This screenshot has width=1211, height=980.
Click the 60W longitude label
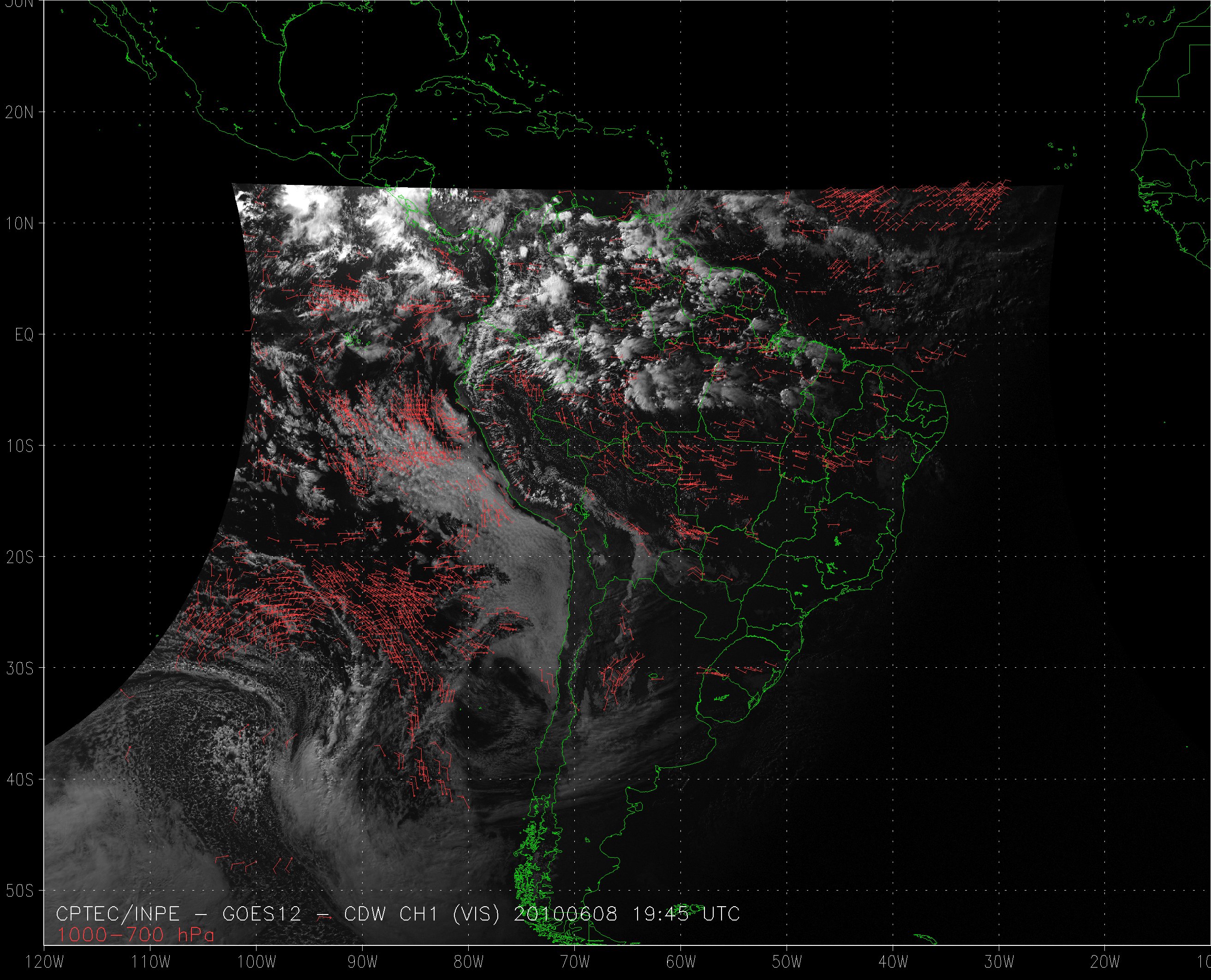(681, 962)
